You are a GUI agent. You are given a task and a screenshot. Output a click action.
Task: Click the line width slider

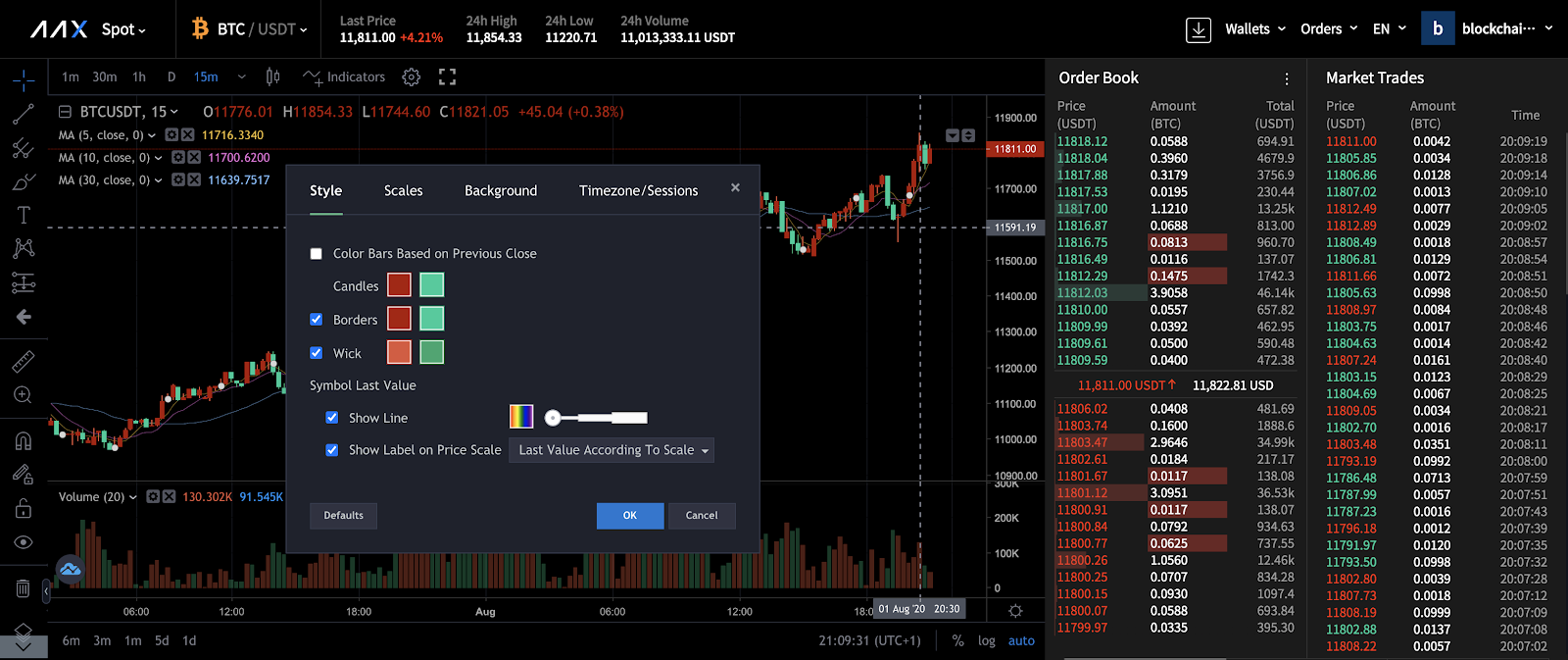tap(597, 418)
